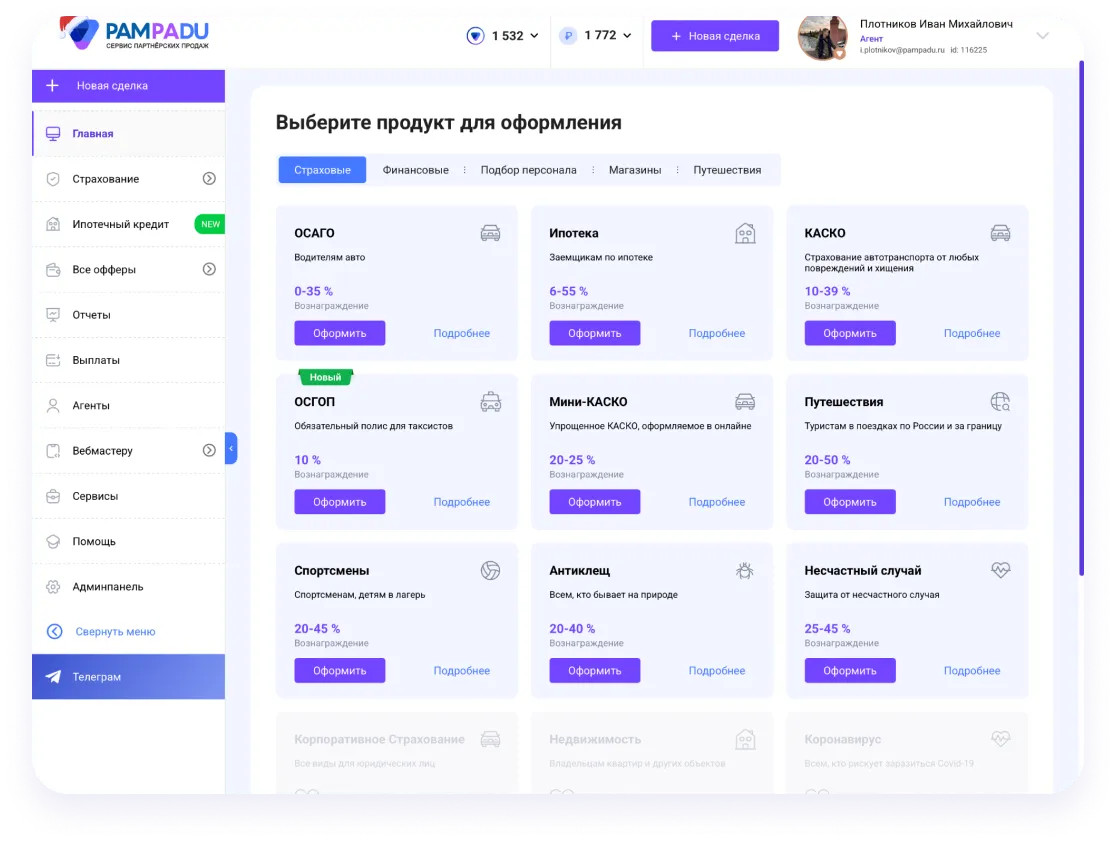
Task: Click Свернуть меню to collapse the menu
Action: click(x=115, y=632)
